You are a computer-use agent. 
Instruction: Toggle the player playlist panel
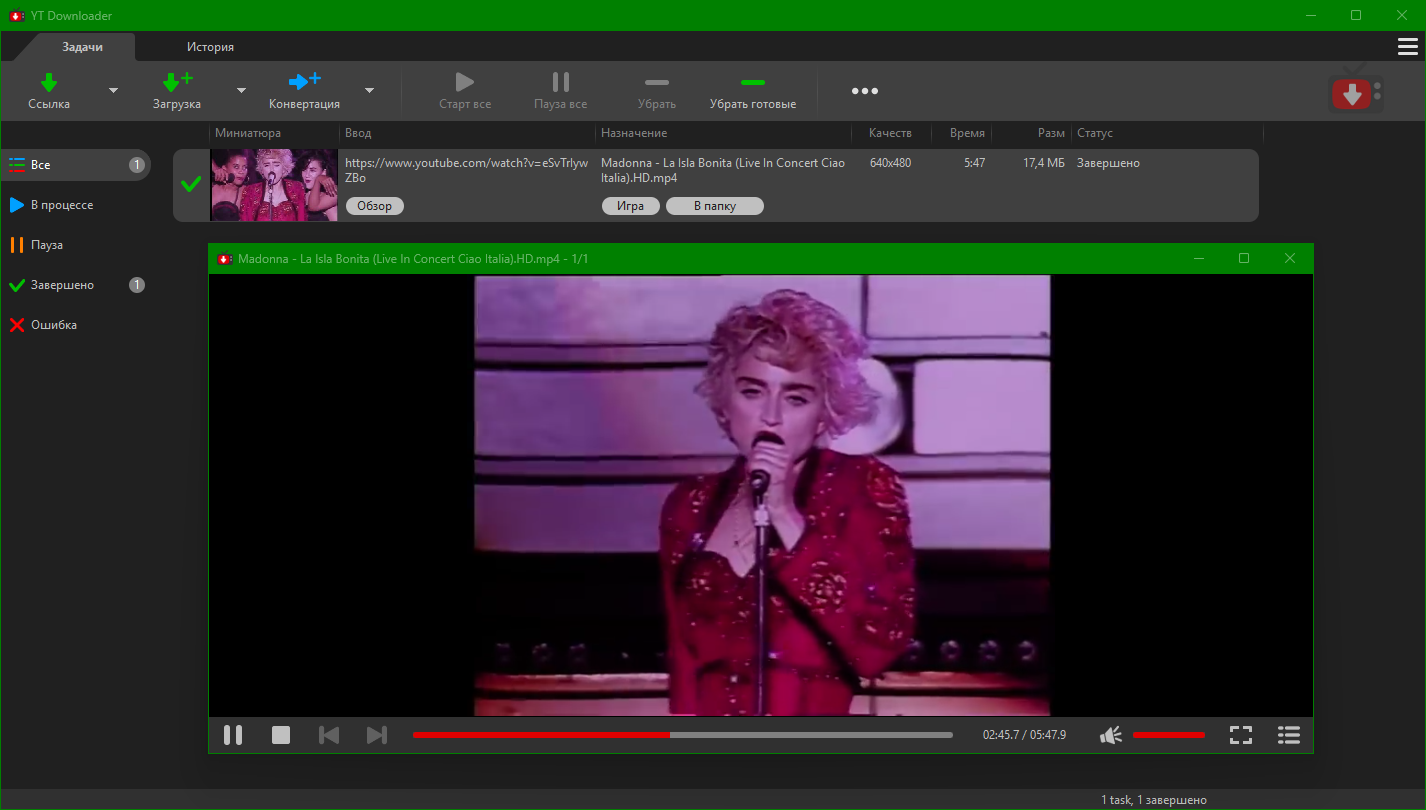[x=1289, y=735]
